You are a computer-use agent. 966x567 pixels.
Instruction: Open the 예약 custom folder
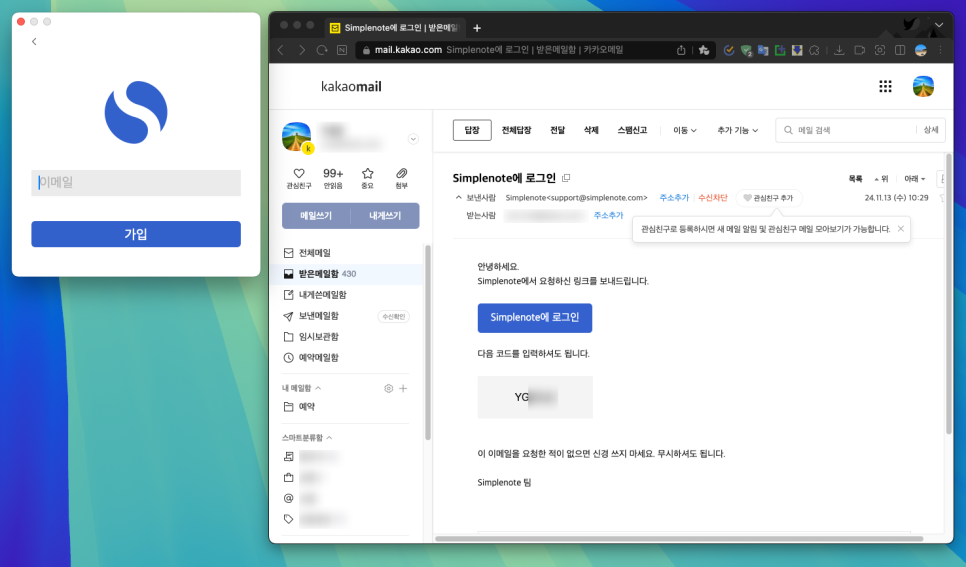pos(307,407)
